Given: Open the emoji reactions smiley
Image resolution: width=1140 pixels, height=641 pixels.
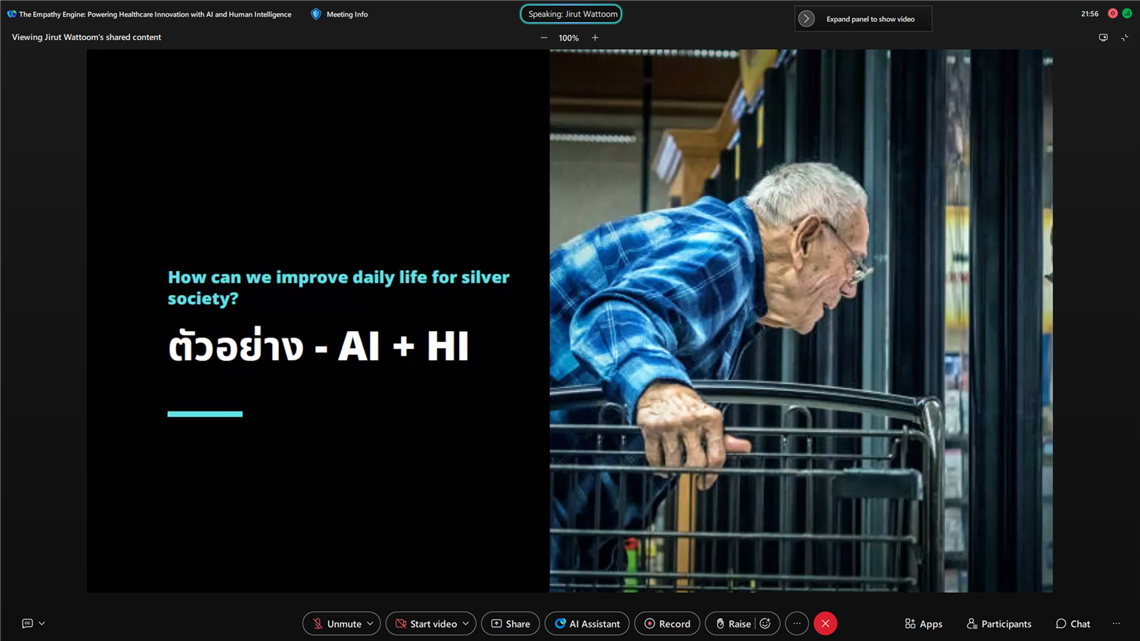Looking at the screenshot, I should click(x=766, y=624).
